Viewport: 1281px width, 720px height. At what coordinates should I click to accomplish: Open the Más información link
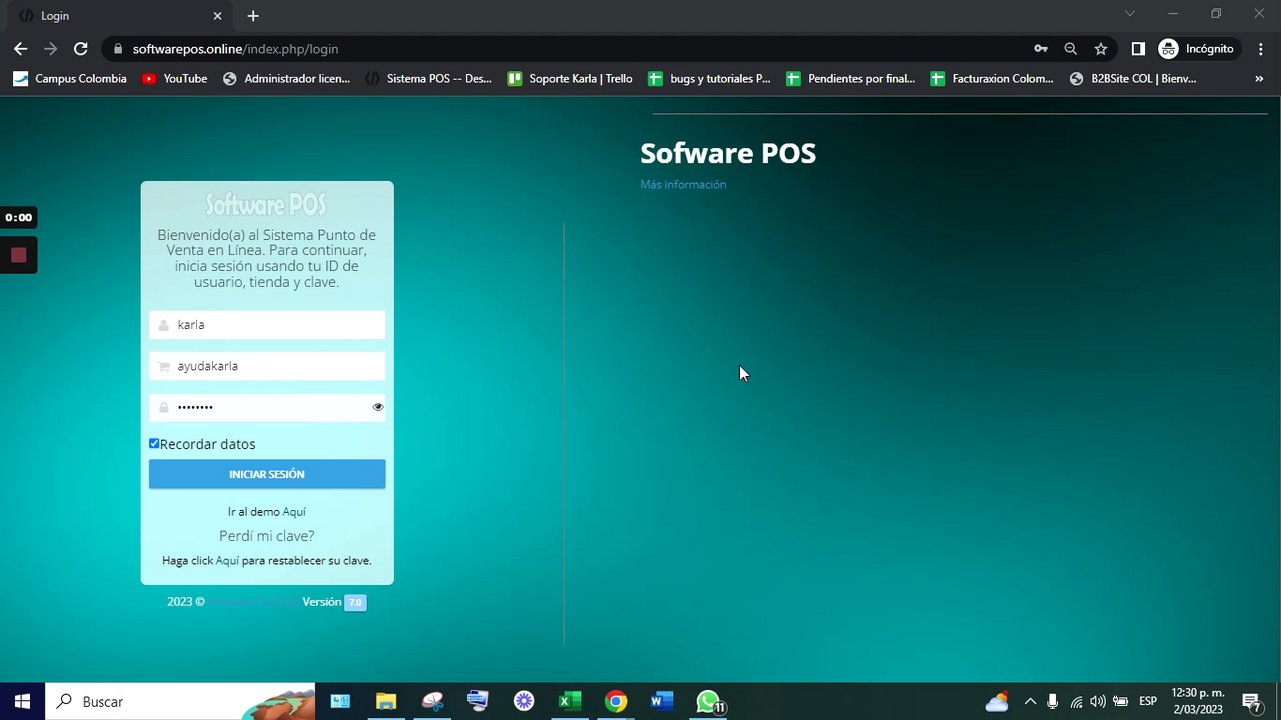pyautogui.click(x=683, y=184)
